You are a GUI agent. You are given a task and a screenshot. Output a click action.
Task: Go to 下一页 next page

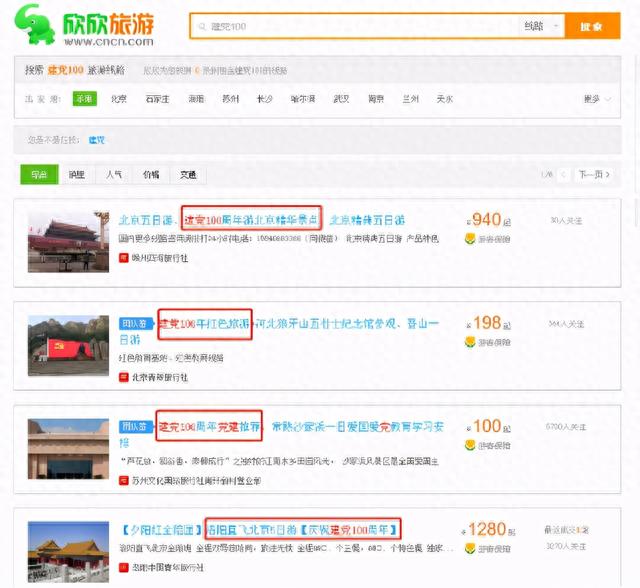[x=594, y=175]
